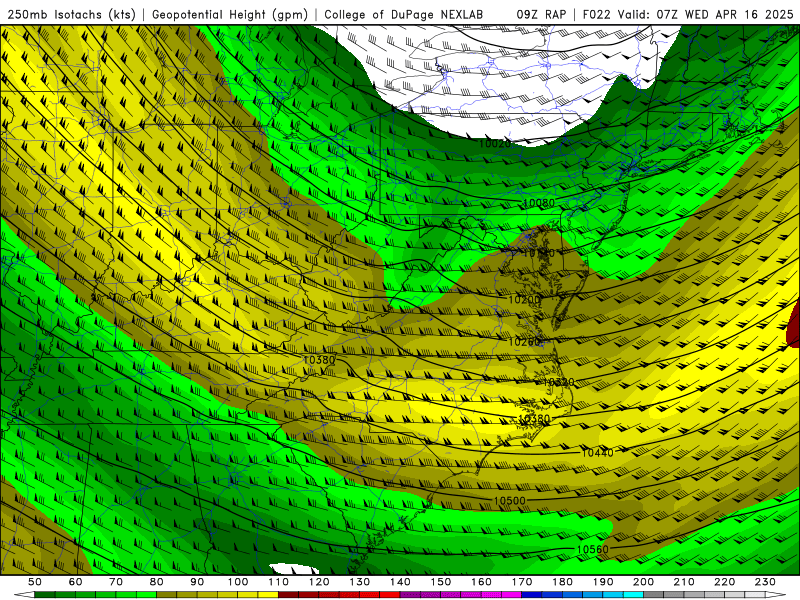Image resolution: width=800 pixels, height=600 pixels.
Task: Click the 10320 height contour label
Action: (x=558, y=382)
